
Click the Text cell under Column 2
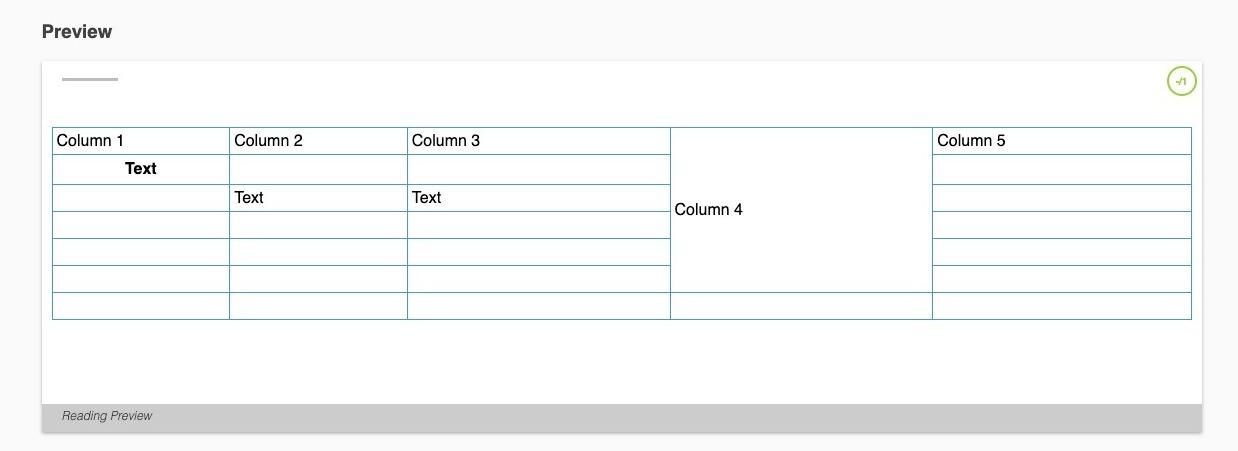[x=318, y=198]
